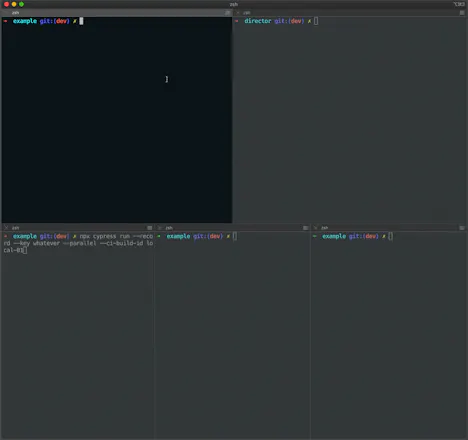Viewport: 468px width, 440px height.
Task: Close the bottom-right pane with its X icon
Action: click(x=315, y=228)
